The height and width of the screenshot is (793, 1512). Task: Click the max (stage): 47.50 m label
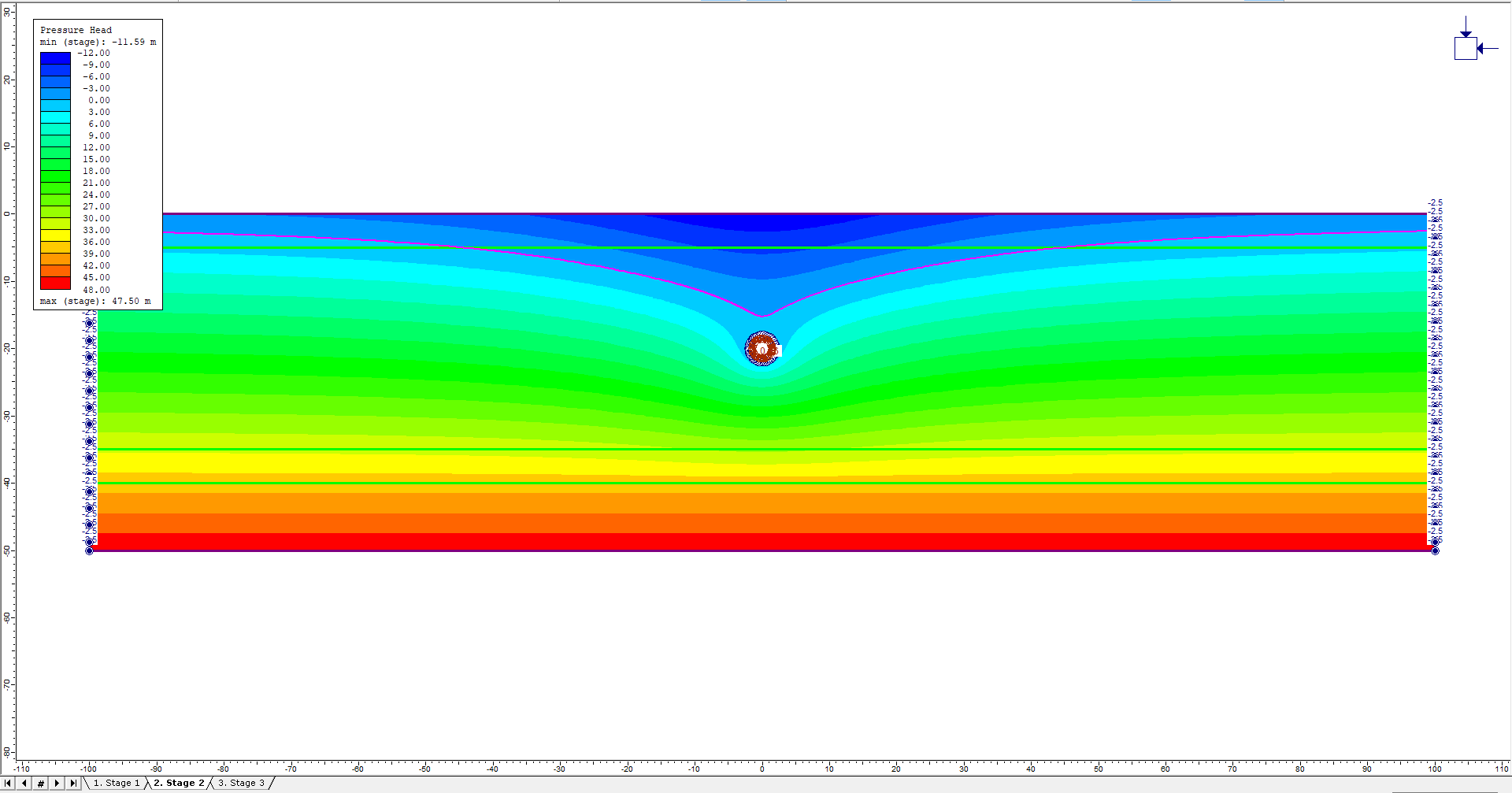(94, 301)
